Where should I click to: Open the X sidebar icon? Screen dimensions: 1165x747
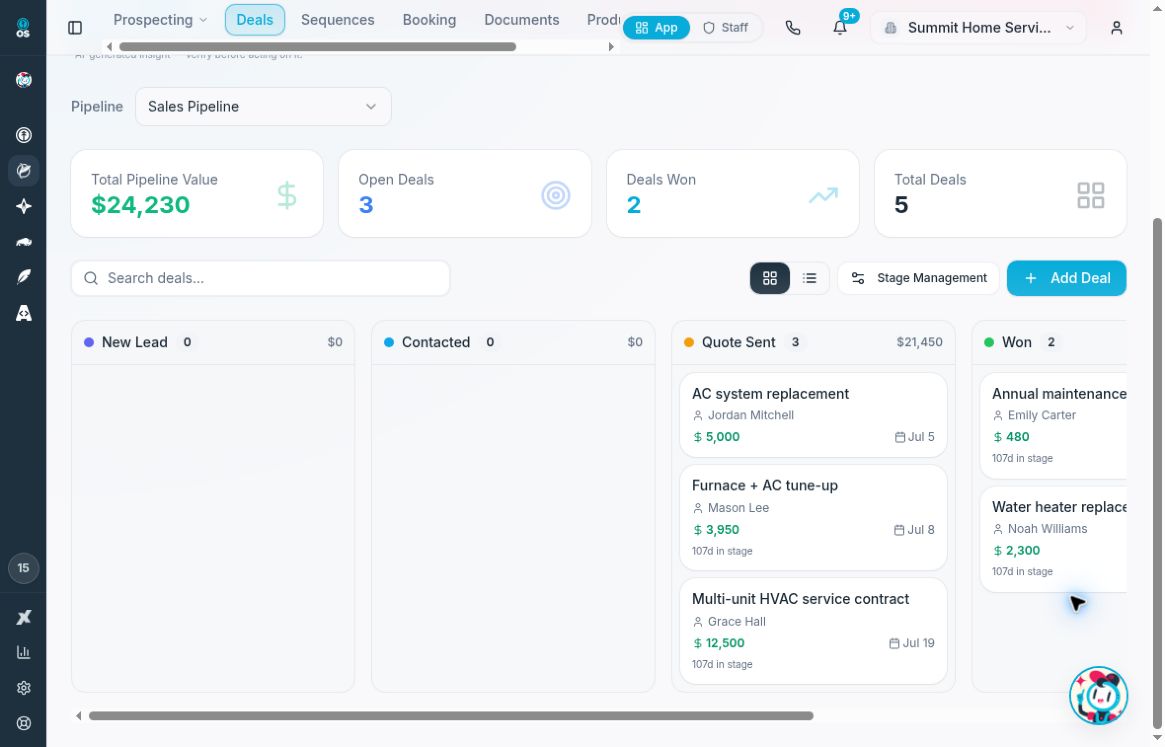[x=24, y=617]
